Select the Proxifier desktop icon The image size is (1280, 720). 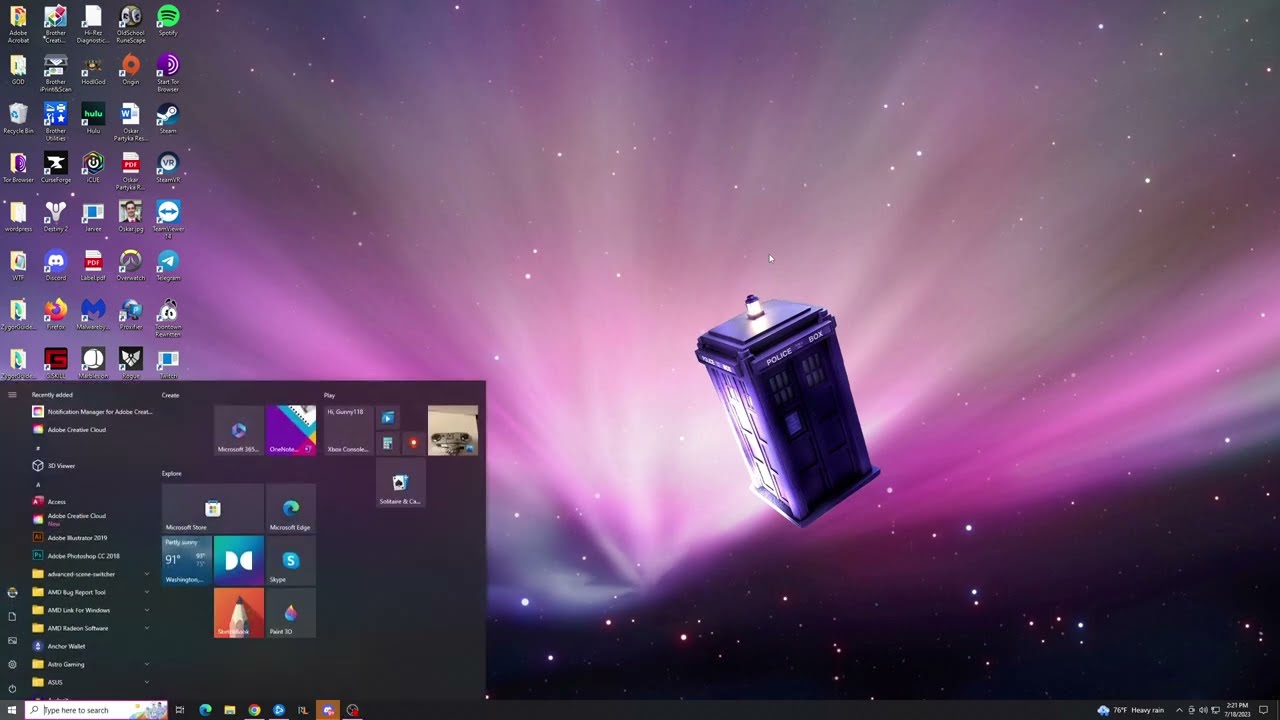[x=130, y=315]
